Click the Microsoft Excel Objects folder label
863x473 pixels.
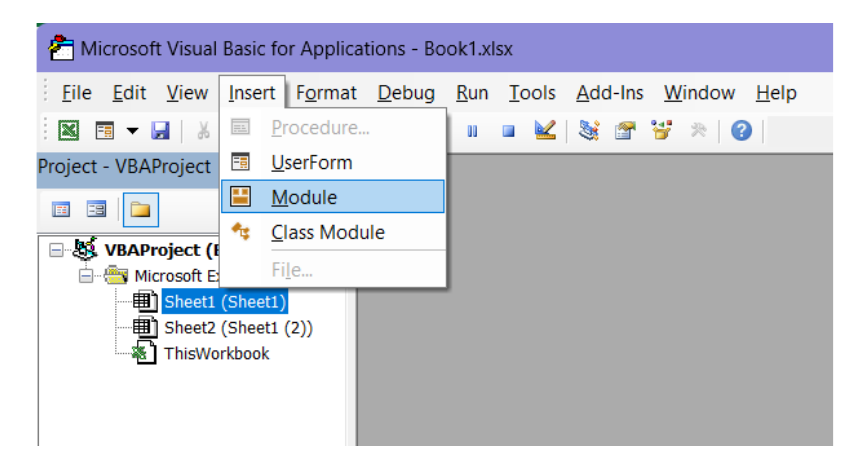pos(176,276)
